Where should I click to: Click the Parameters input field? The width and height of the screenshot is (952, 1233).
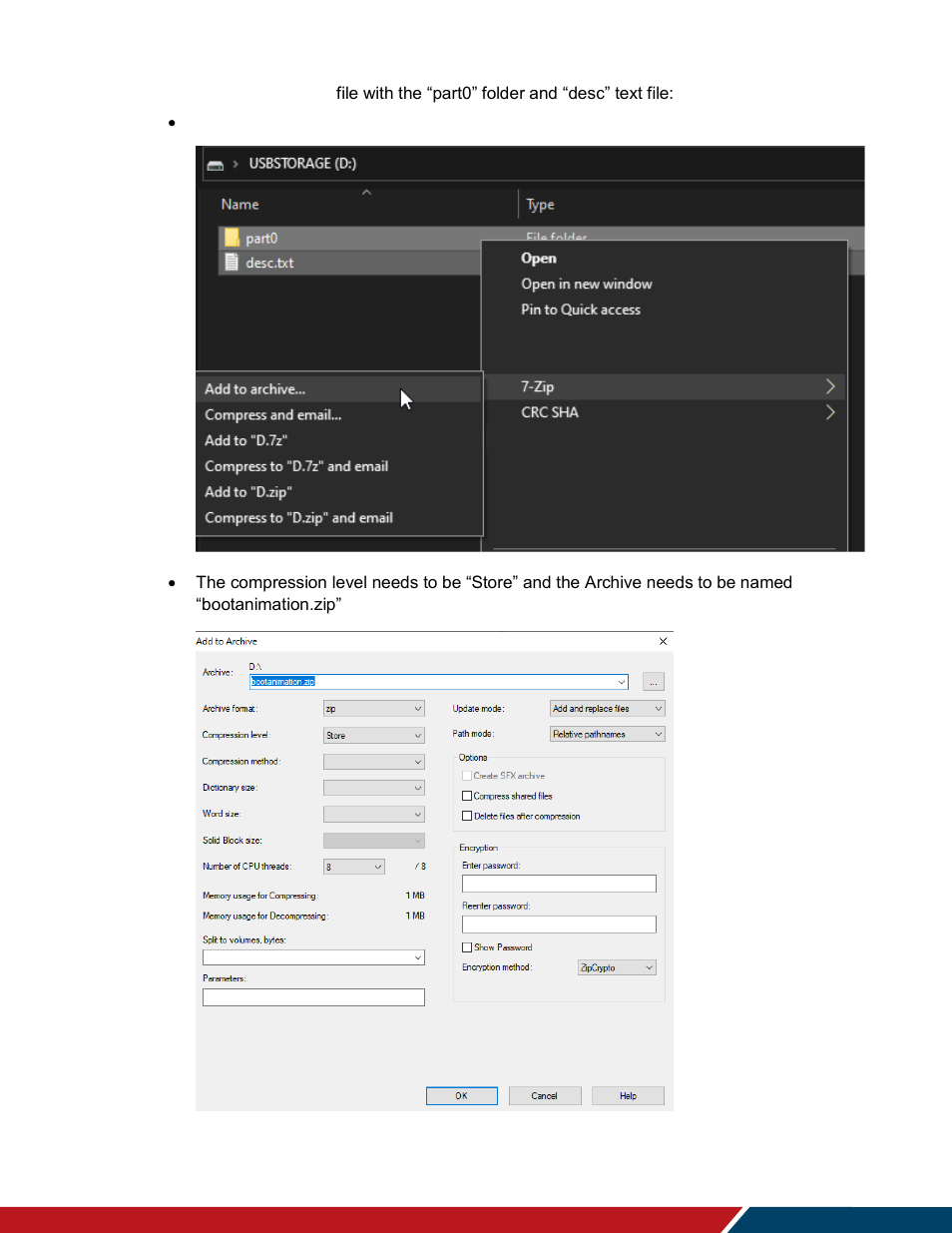point(313,997)
